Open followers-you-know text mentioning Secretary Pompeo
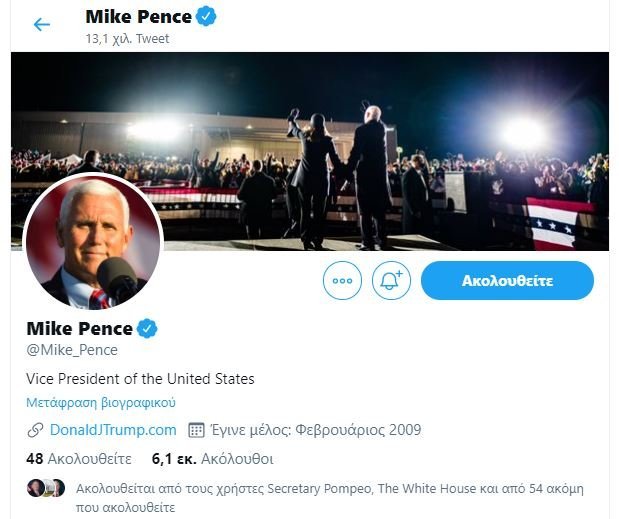This screenshot has width=619, height=519. (330, 489)
